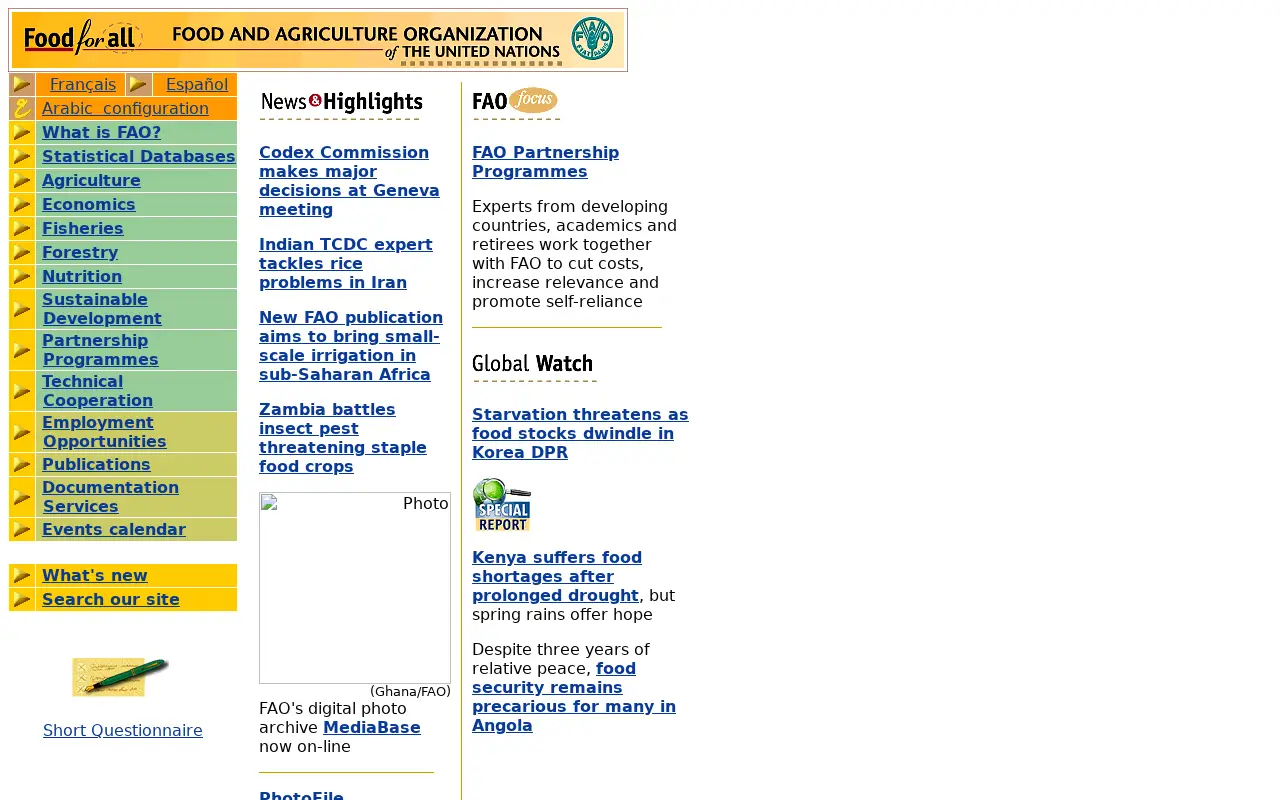Click the Special Report magnifier icon

501,505
